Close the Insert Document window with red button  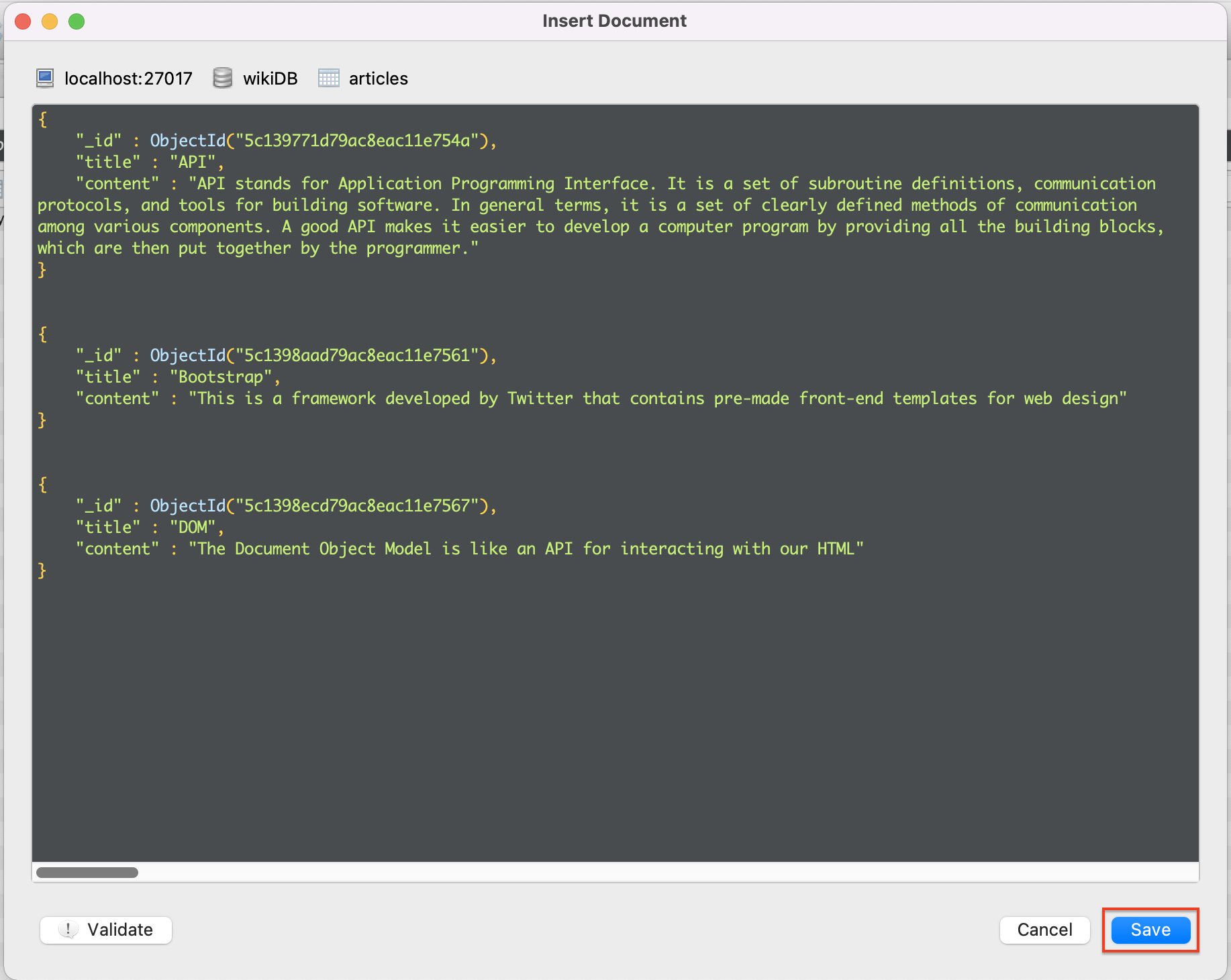point(23,21)
